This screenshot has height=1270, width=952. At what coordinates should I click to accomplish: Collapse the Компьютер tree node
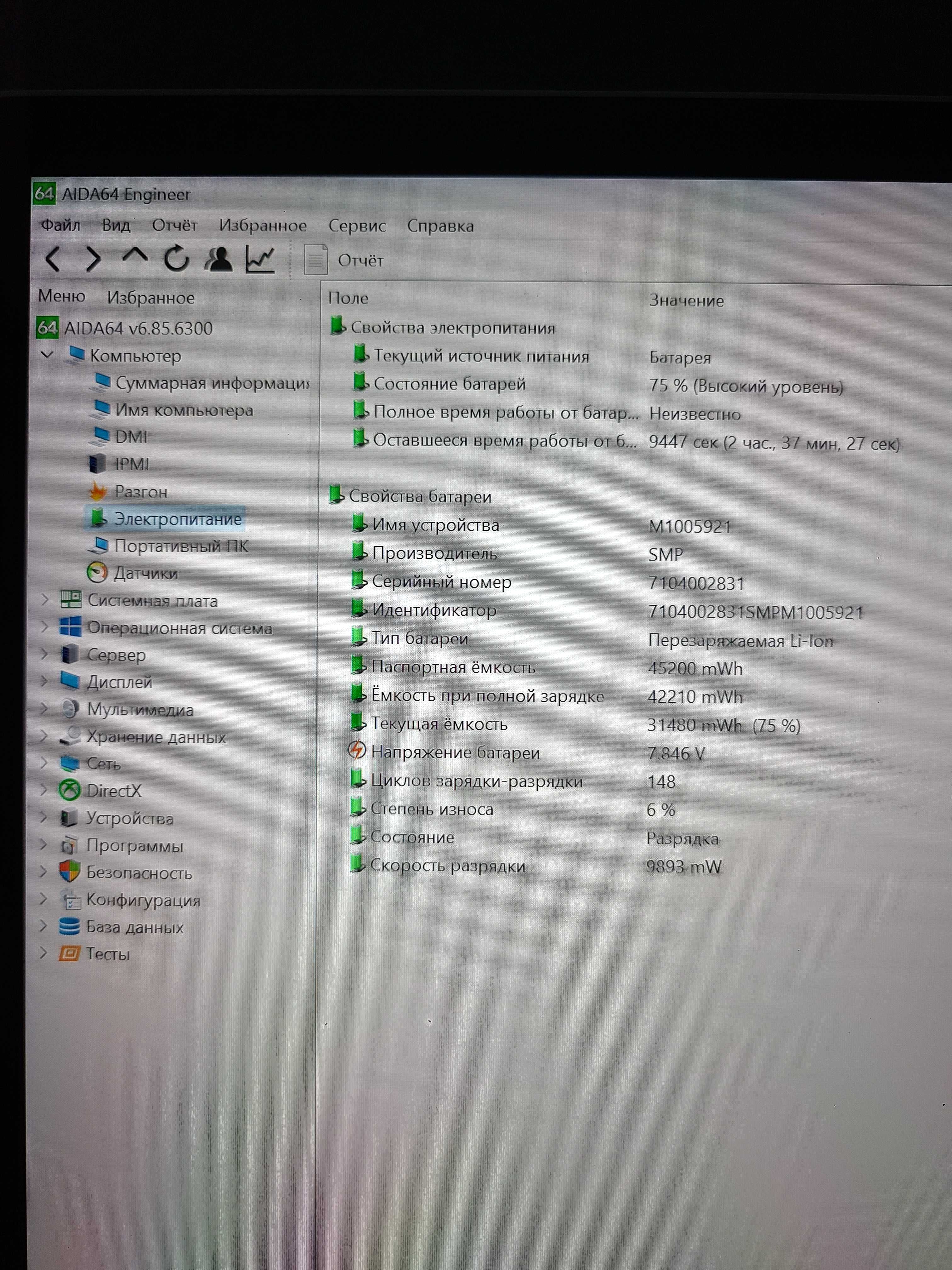(47, 355)
